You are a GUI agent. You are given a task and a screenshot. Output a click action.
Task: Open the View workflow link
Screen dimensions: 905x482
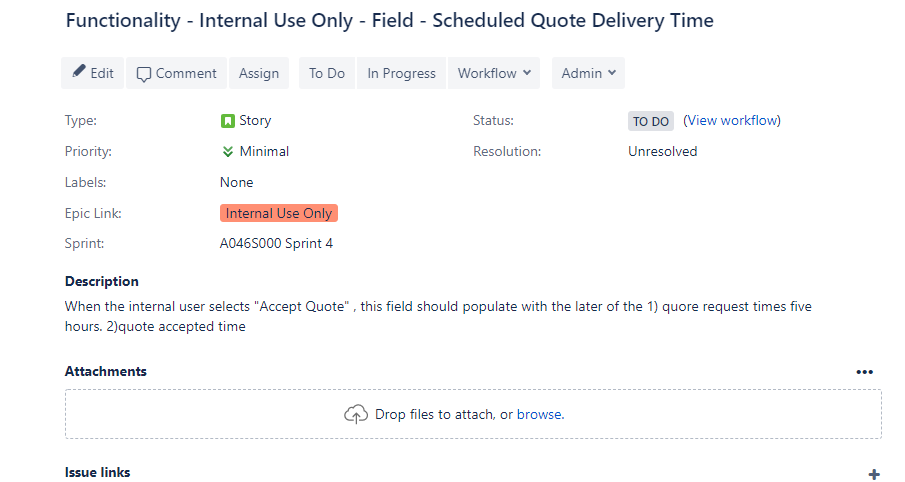coord(732,121)
